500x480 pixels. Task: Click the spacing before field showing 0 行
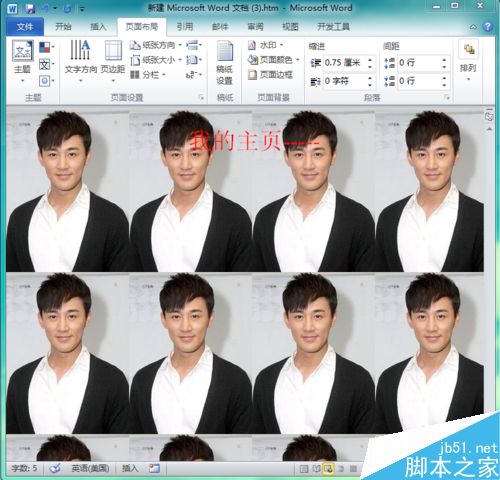tap(418, 63)
